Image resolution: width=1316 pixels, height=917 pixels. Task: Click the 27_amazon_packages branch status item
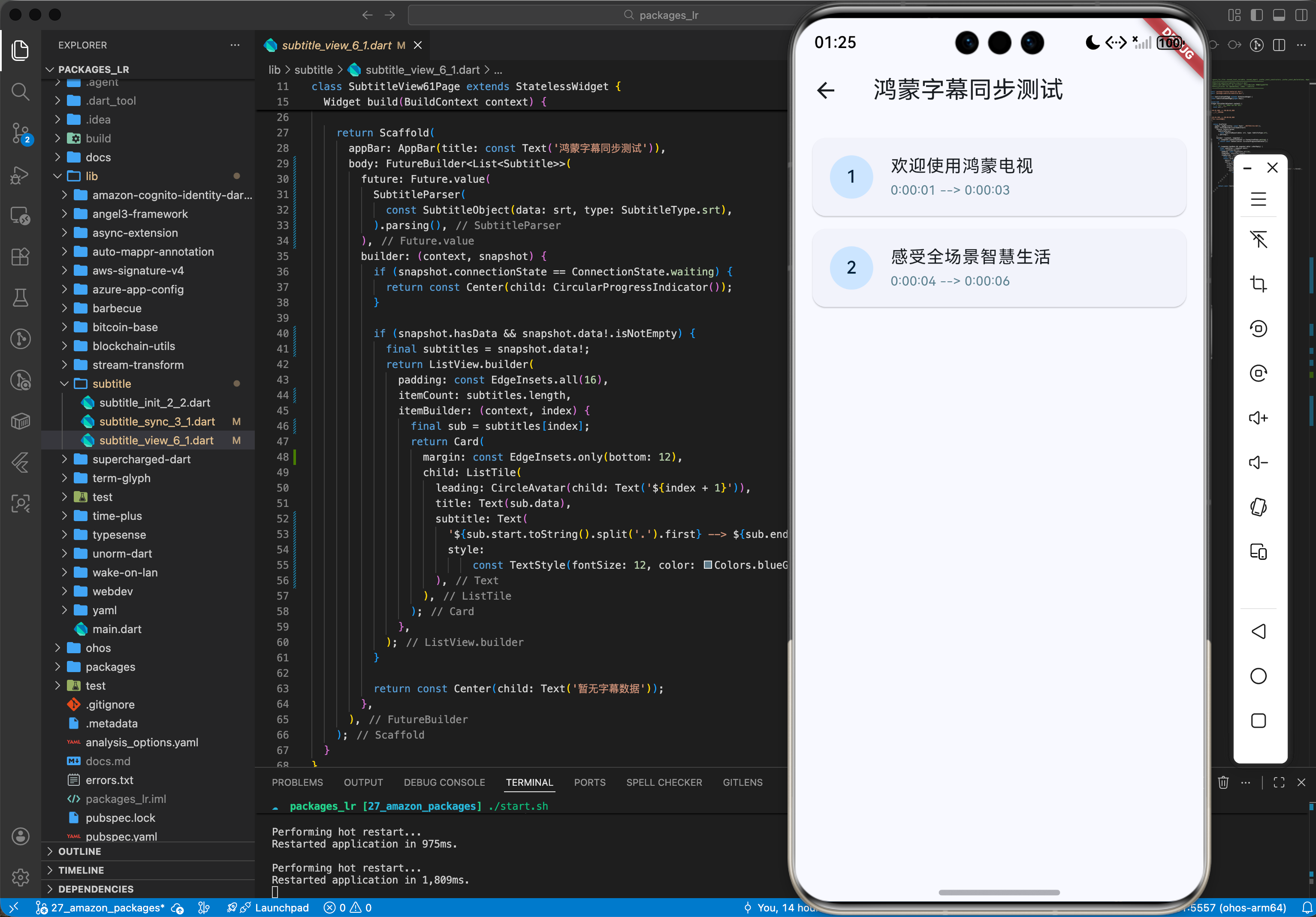(100, 908)
